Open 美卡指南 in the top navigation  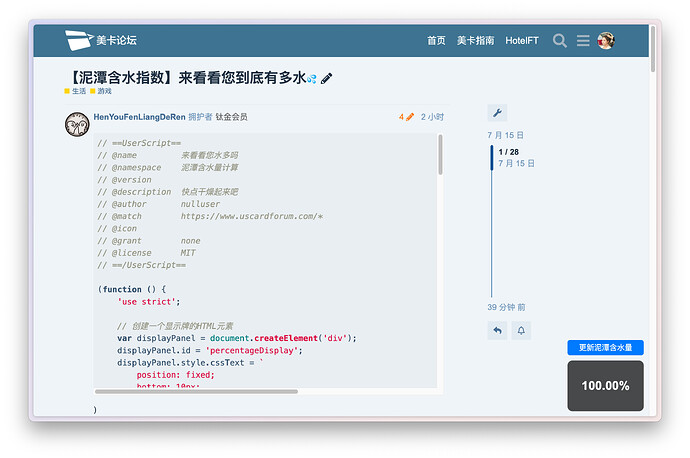pos(475,41)
